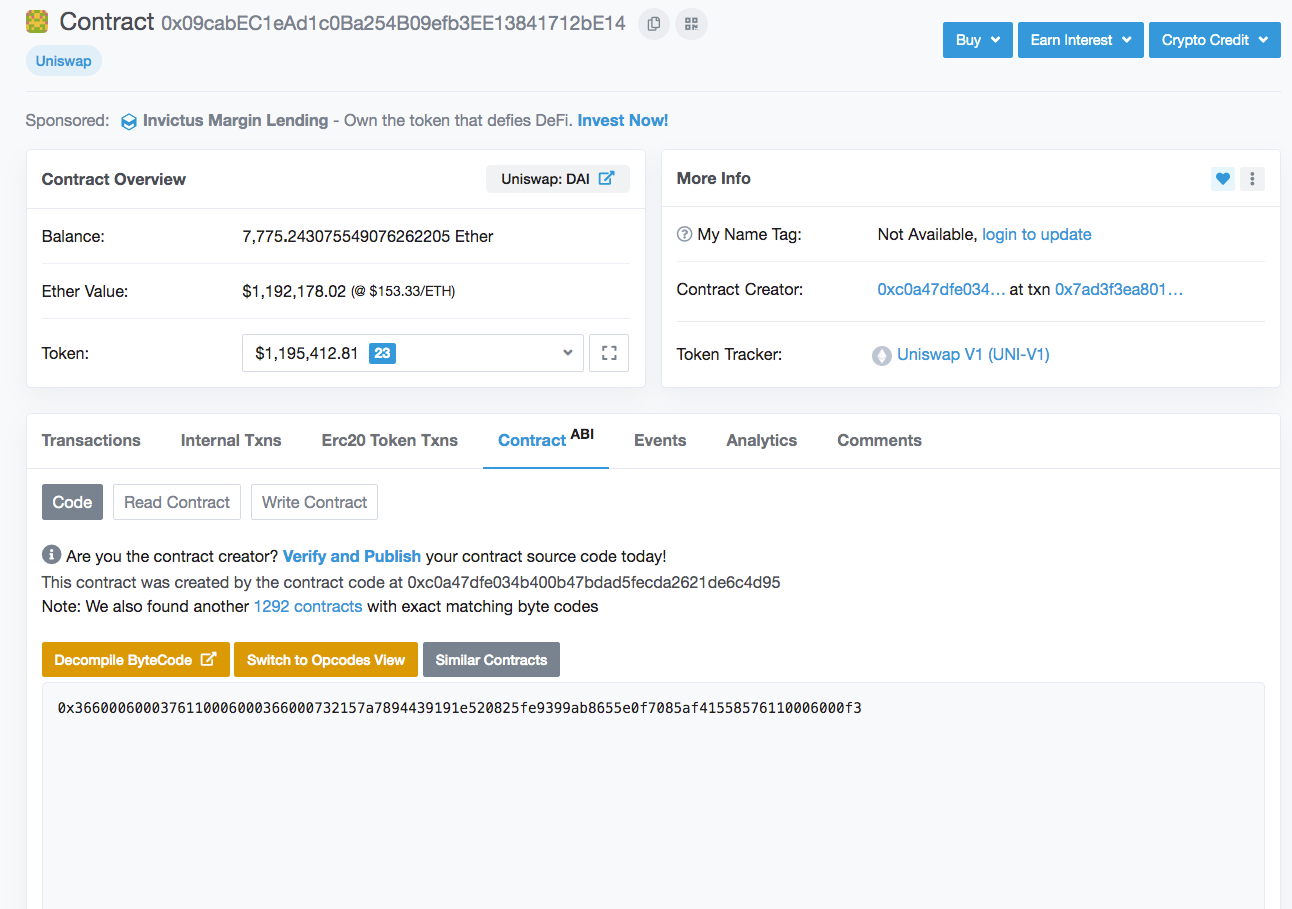Click the Verify and Publish link
This screenshot has height=909, width=1292.
pos(352,556)
